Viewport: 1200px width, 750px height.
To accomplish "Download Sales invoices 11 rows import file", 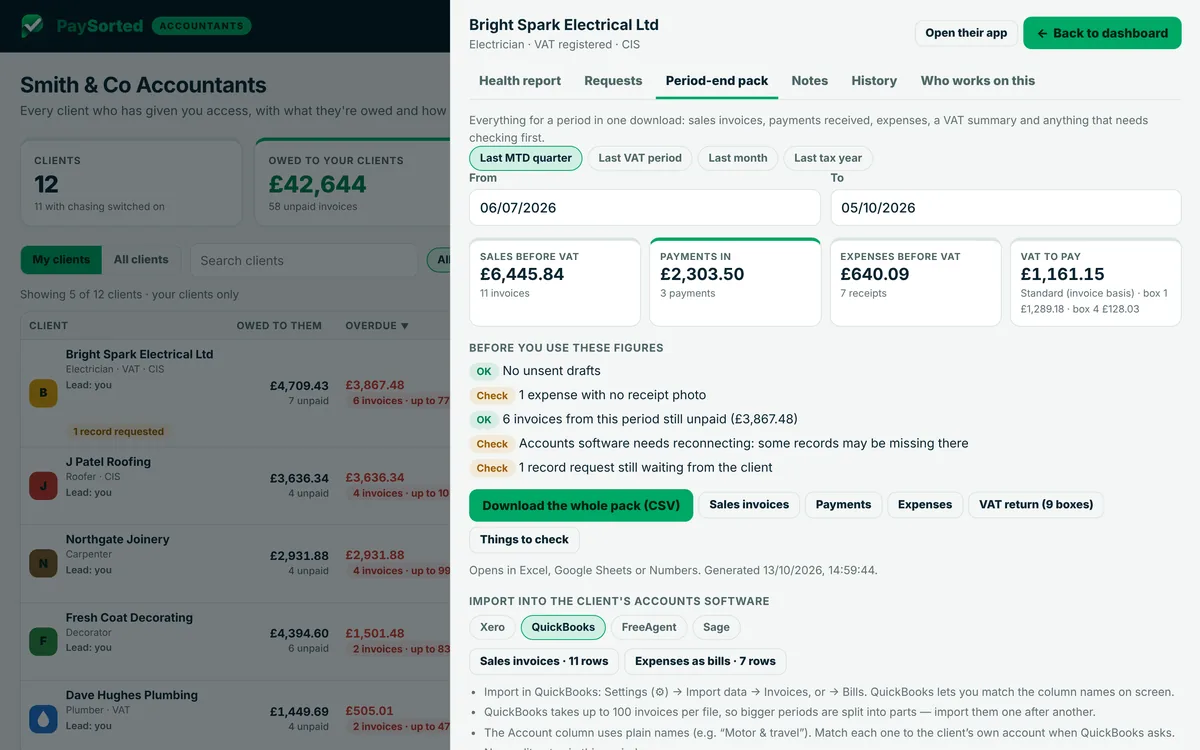I will click(544, 661).
